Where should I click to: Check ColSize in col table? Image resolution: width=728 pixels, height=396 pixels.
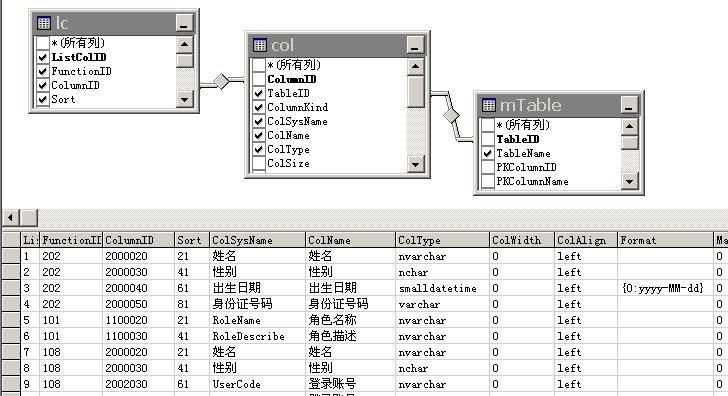(x=259, y=163)
